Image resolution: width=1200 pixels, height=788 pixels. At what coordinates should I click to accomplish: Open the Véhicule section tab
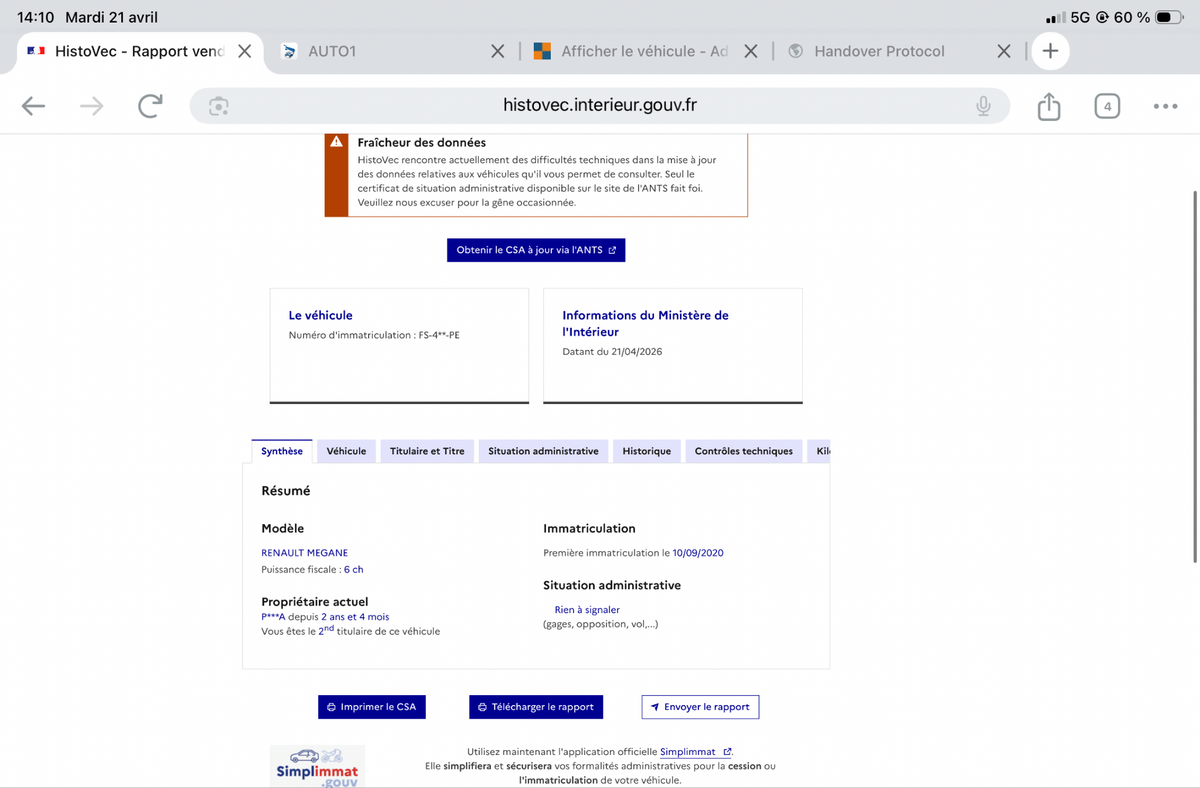point(346,451)
